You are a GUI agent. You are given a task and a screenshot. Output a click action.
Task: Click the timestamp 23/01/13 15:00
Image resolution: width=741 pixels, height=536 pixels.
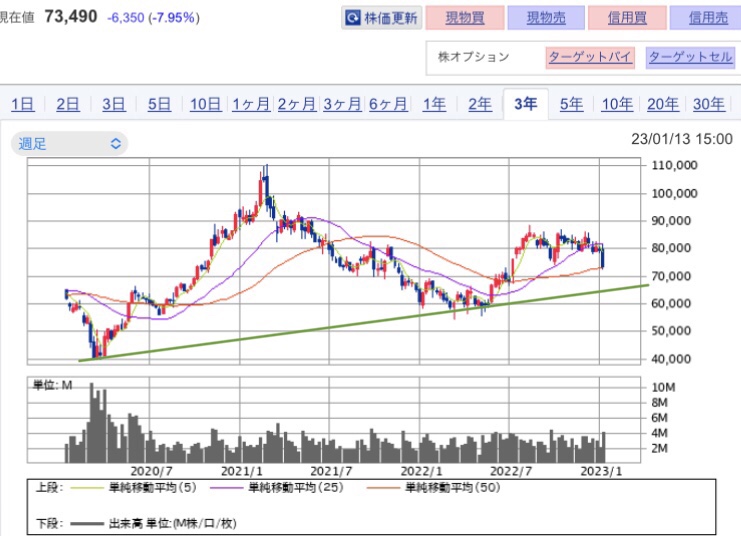pyautogui.click(x=682, y=139)
